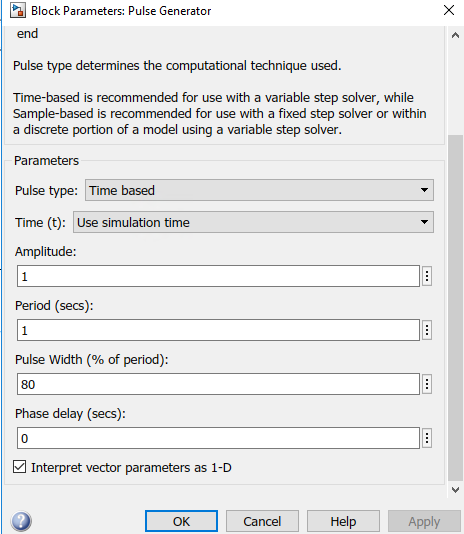Click into the Period (secs) input field
Viewport: 464px width, 534px height.
218,330
